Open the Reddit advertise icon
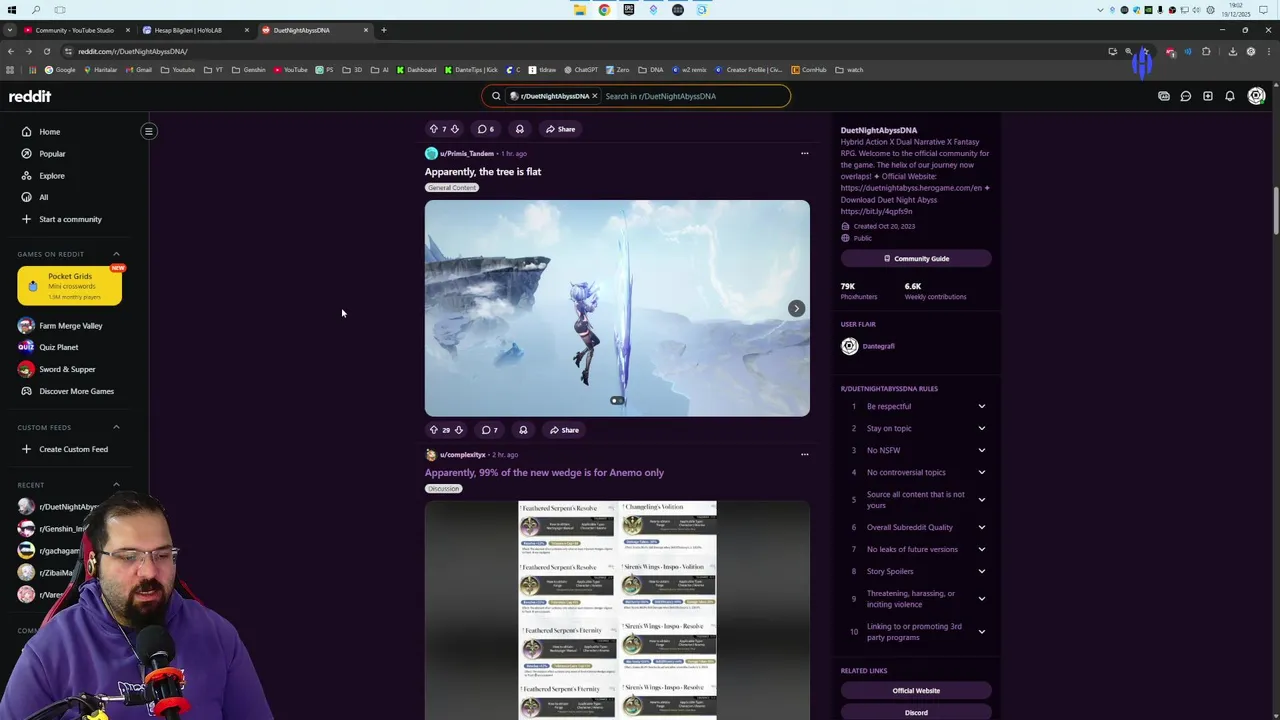Viewport: 1280px width, 720px height. 1164,96
